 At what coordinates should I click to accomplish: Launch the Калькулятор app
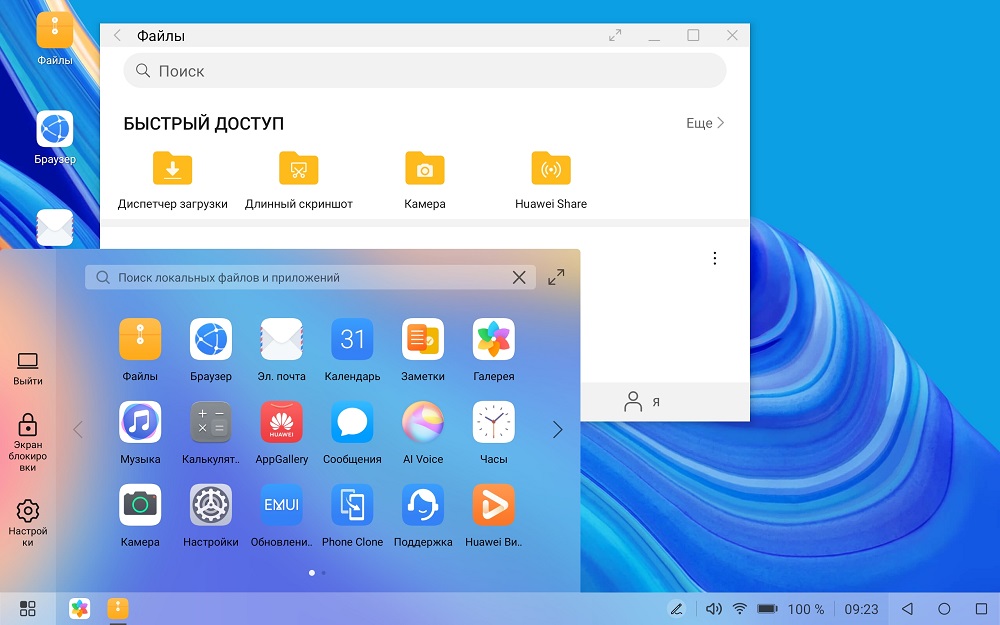click(210, 422)
